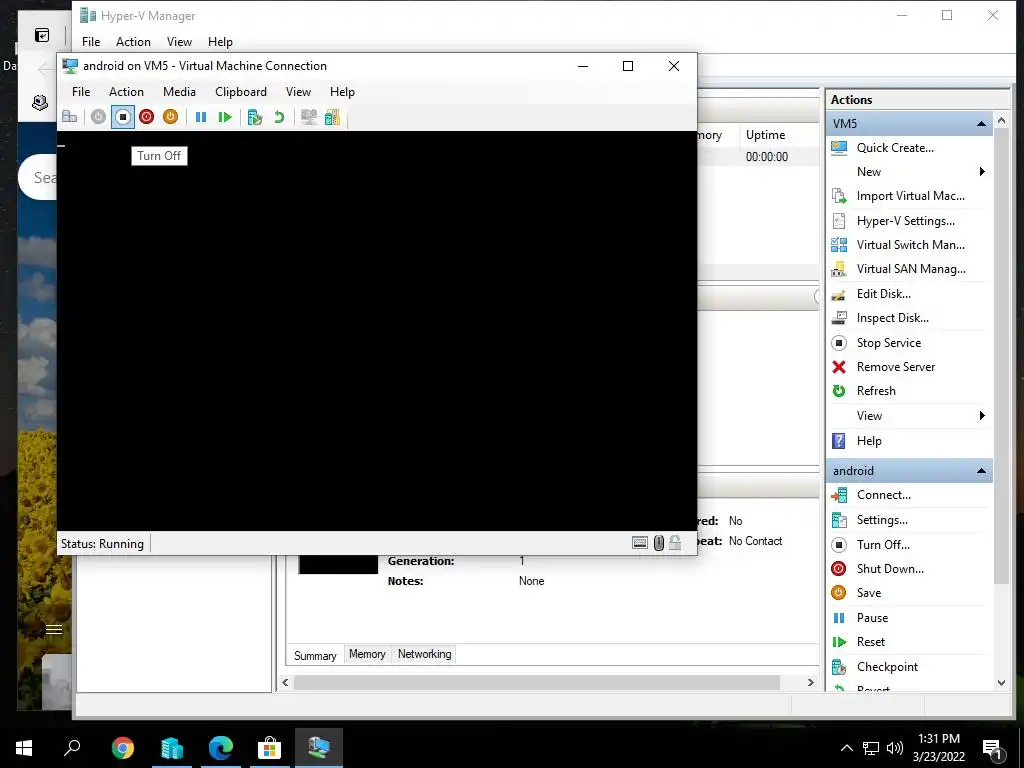Reset the VM with the green toolbar icon
Viewport: 1024px width, 768px height.
pyautogui.click(x=225, y=117)
